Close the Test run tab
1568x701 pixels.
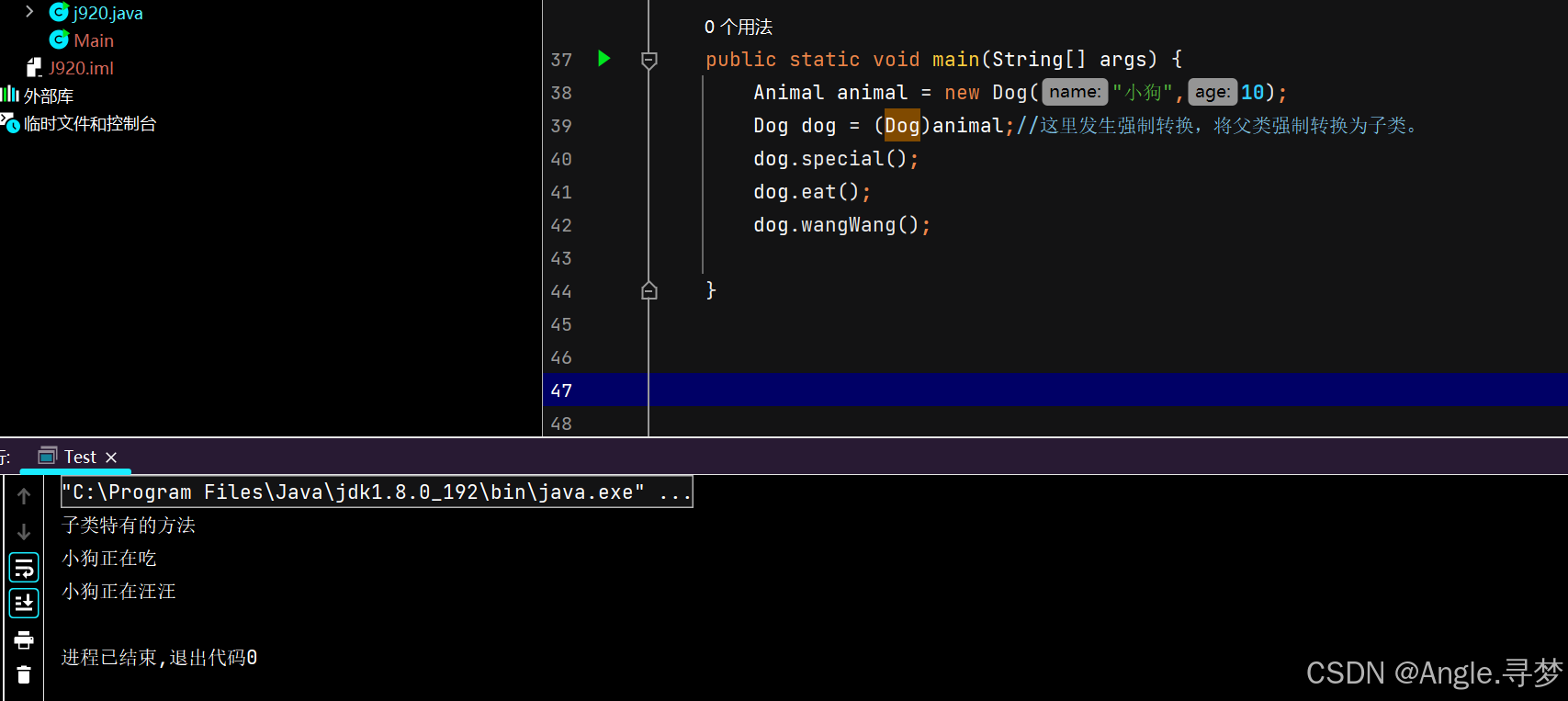click(111, 458)
